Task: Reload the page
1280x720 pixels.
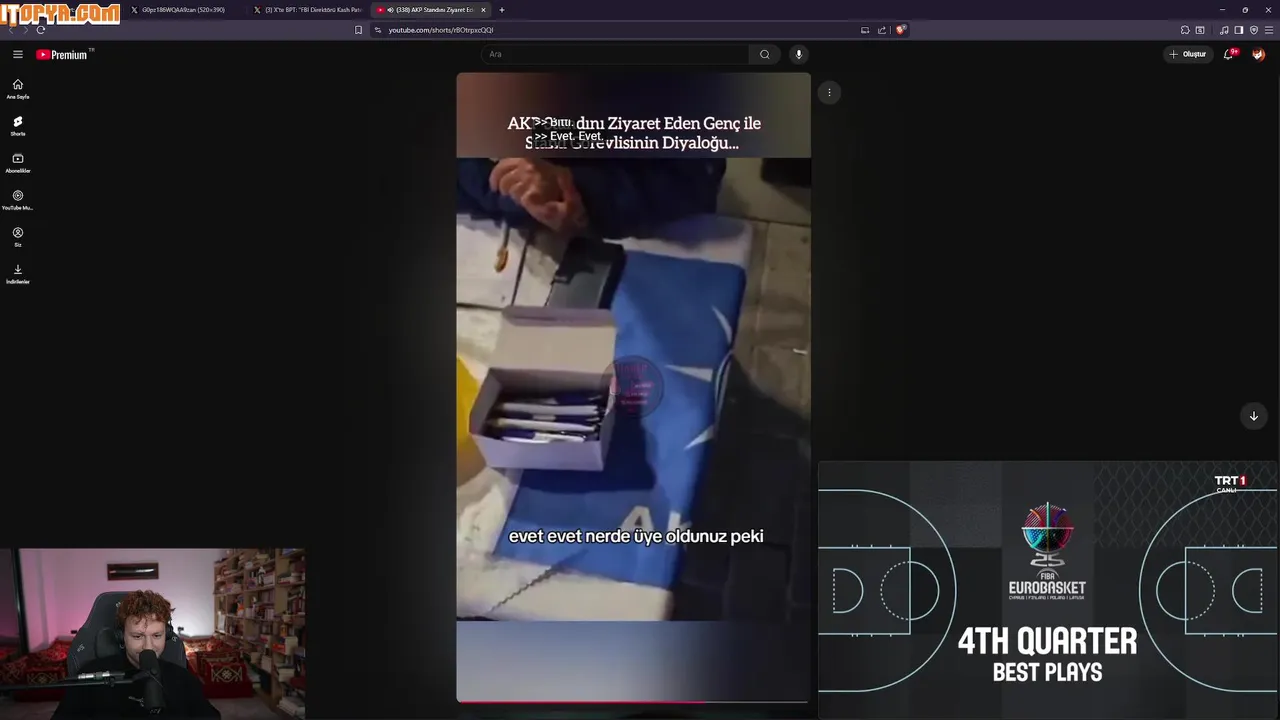Action: pyautogui.click(x=40, y=30)
